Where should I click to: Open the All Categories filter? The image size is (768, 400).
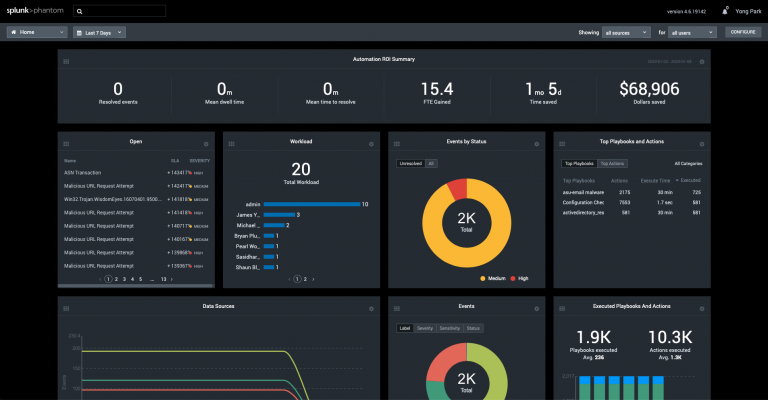[688, 164]
